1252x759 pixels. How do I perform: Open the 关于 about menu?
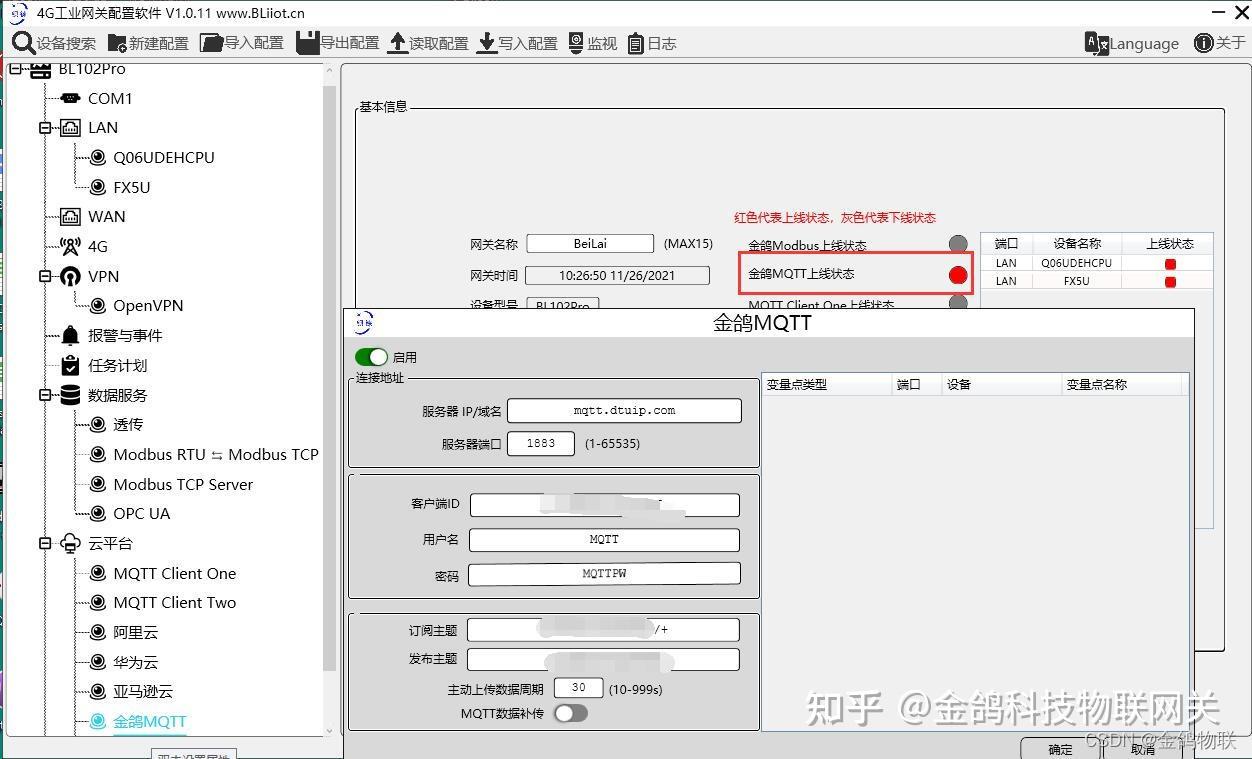point(1218,43)
